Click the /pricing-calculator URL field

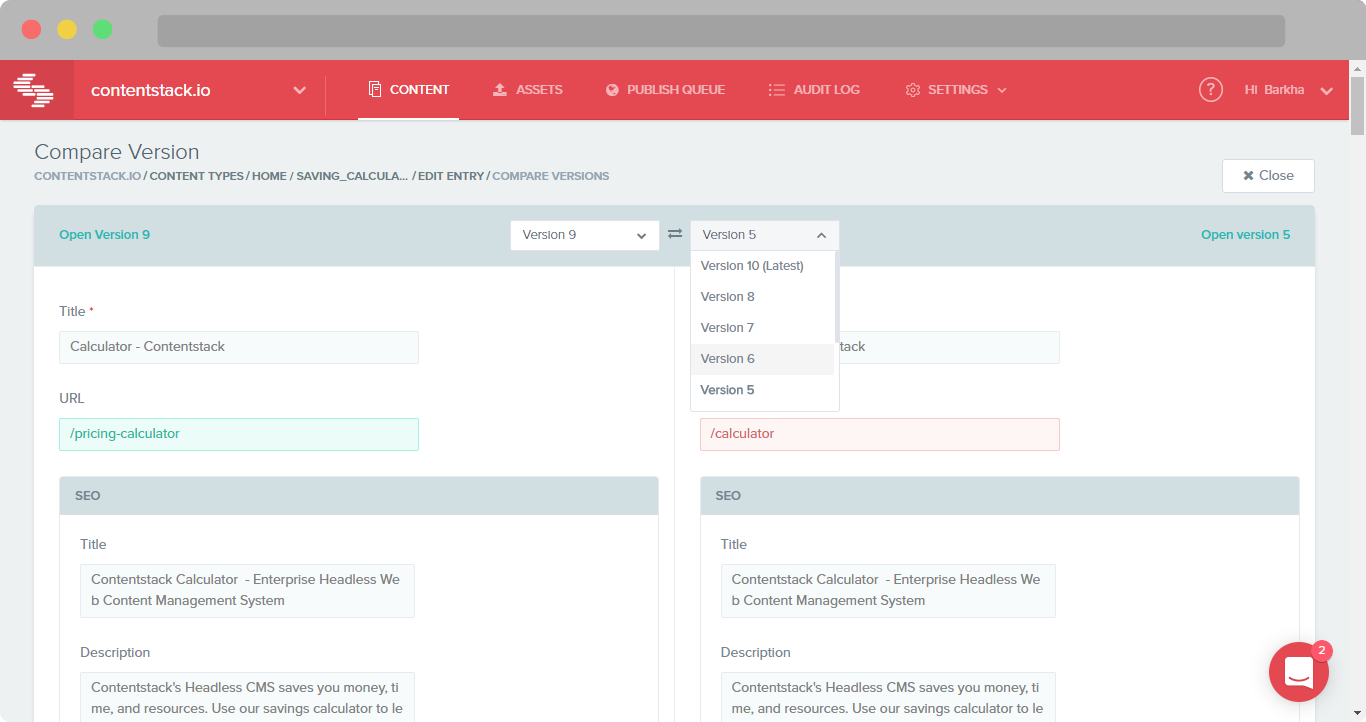pyautogui.click(x=239, y=434)
